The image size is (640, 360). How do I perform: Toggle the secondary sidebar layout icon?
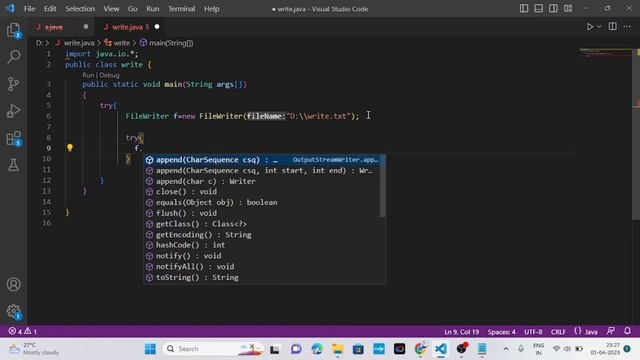tap(553, 9)
